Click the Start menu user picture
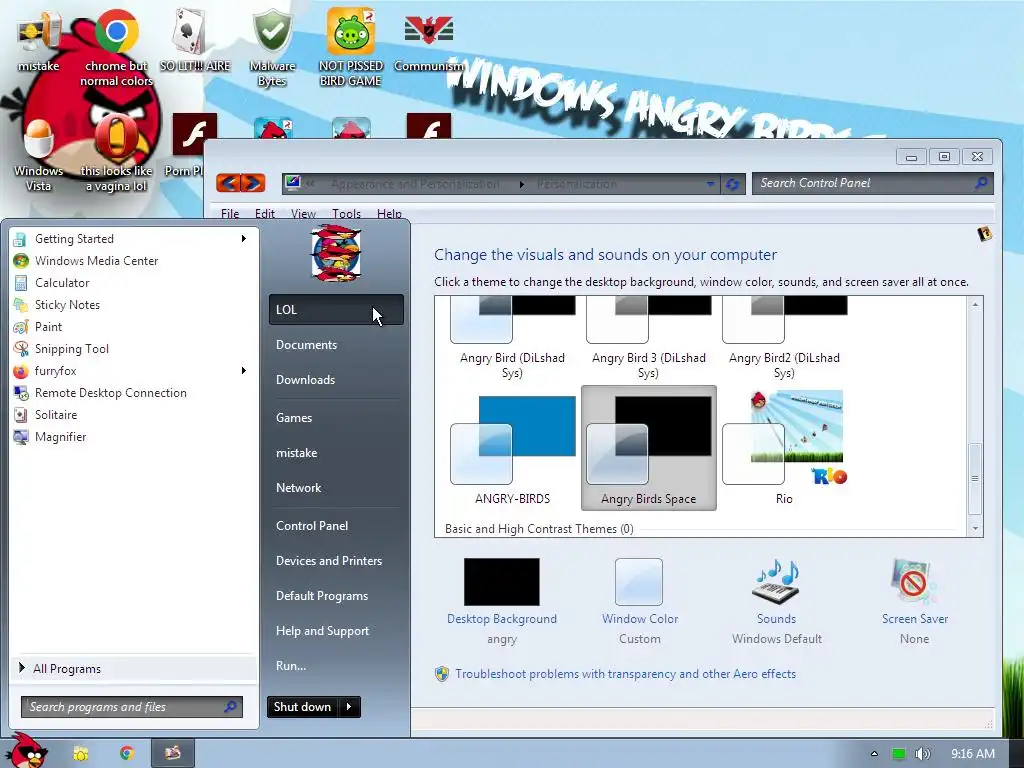Screen dimensions: 1024x768 click(x=336, y=253)
